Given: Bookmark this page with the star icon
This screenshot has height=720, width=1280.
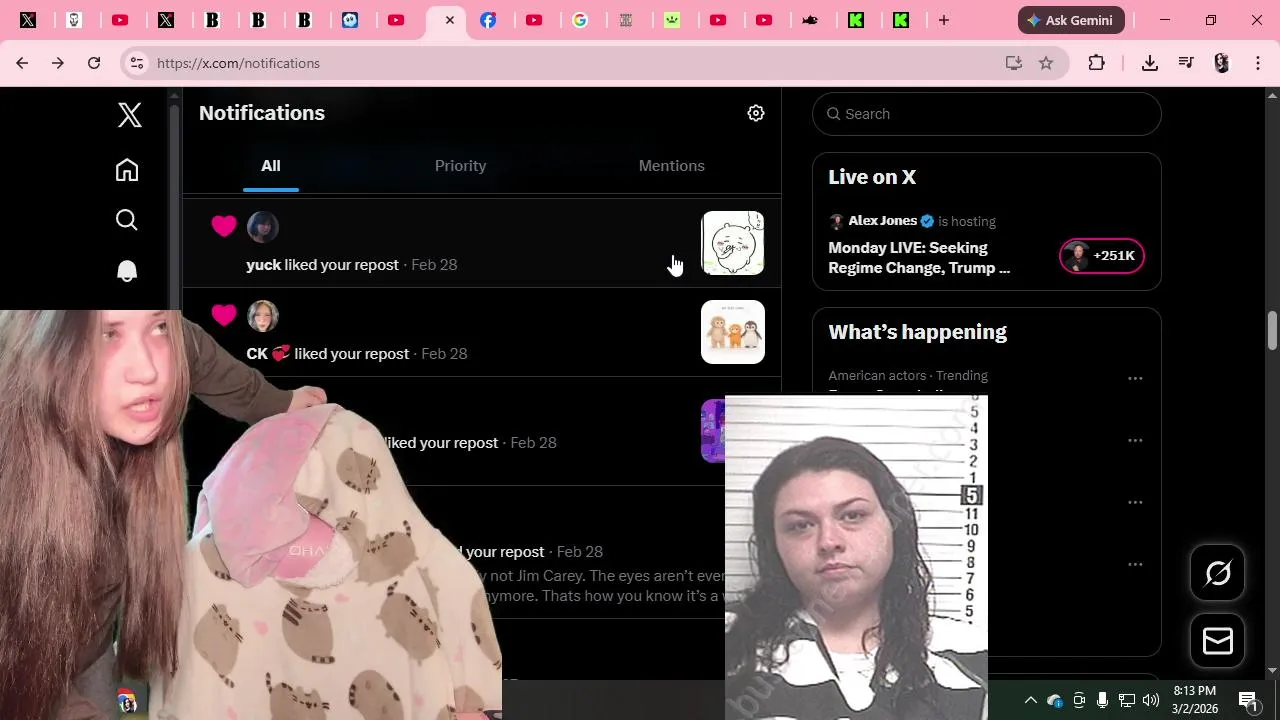Looking at the screenshot, I should pyautogui.click(x=1046, y=63).
